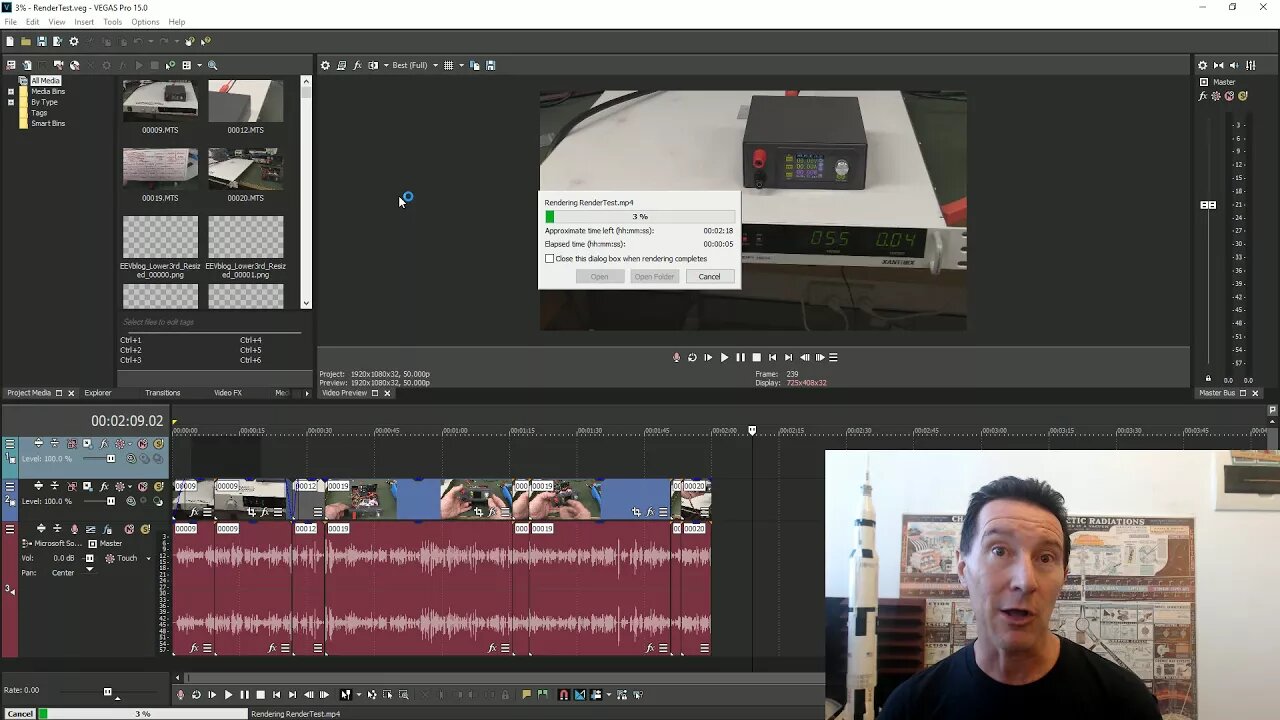Adjust the audio track Vol slider
This screenshot has width=1280, height=720.
click(x=90, y=558)
